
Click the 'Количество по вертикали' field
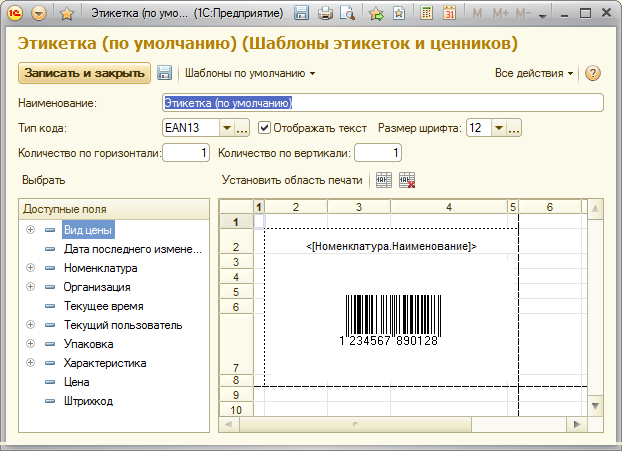(378, 153)
